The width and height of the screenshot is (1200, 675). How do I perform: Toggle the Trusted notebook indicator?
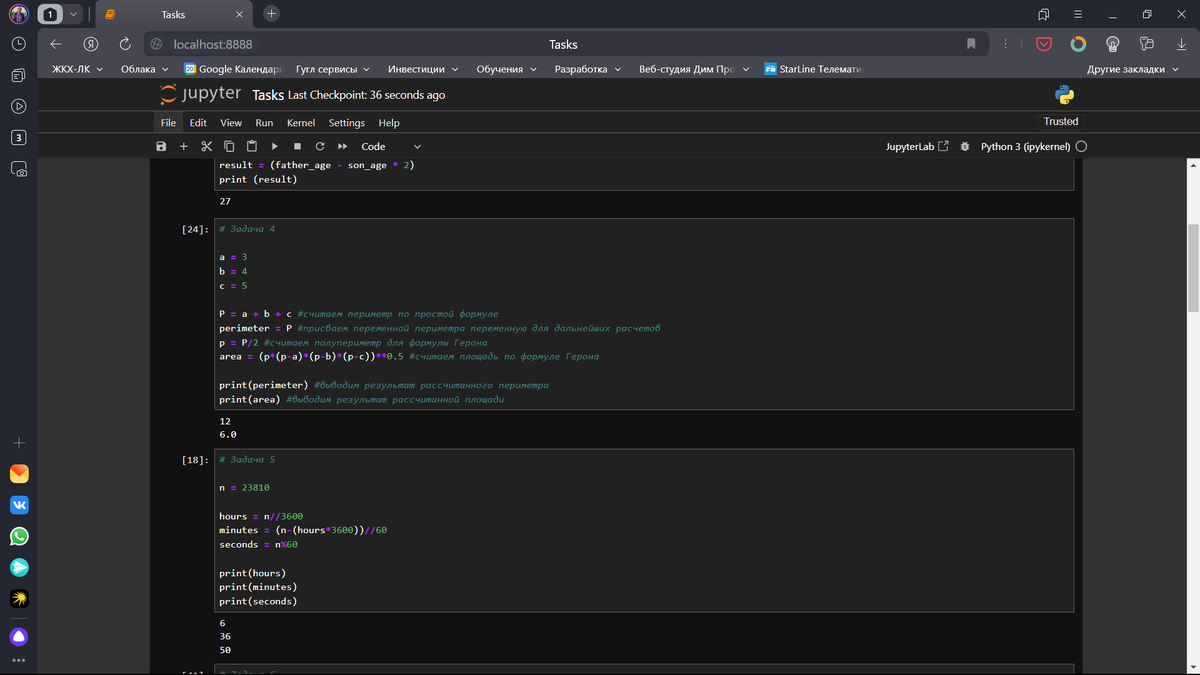(1060, 121)
